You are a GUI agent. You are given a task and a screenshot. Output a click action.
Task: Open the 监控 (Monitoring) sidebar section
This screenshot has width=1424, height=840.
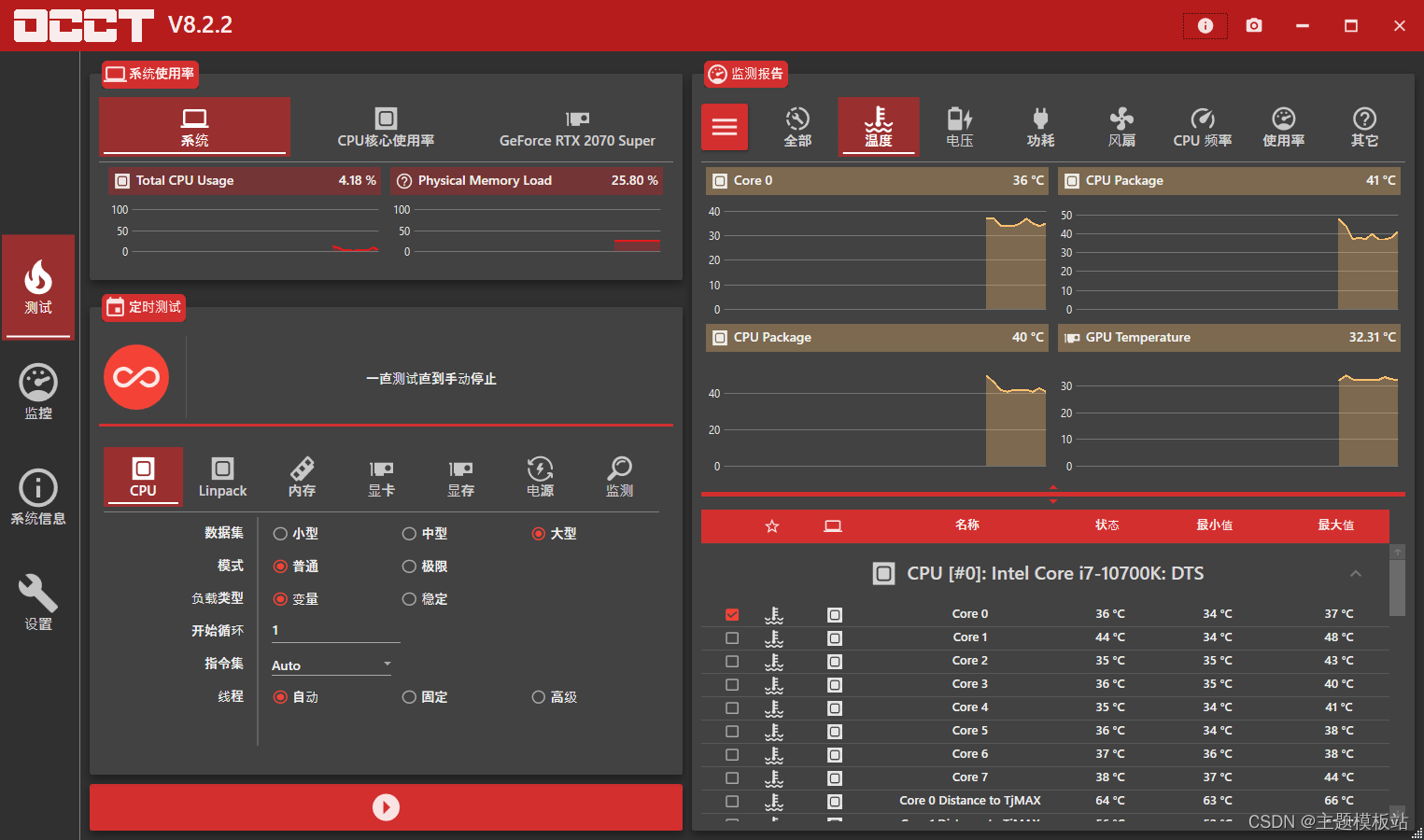click(38, 392)
